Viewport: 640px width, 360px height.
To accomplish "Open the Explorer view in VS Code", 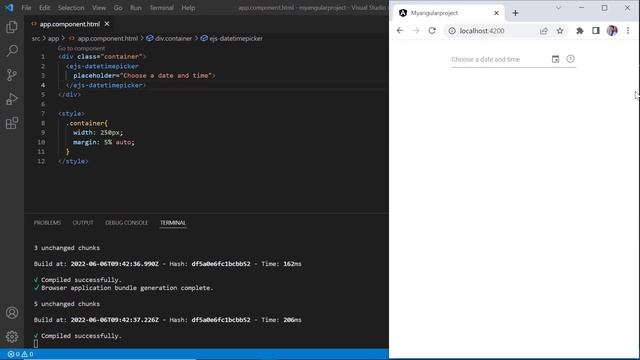I will tap(12, 27).
